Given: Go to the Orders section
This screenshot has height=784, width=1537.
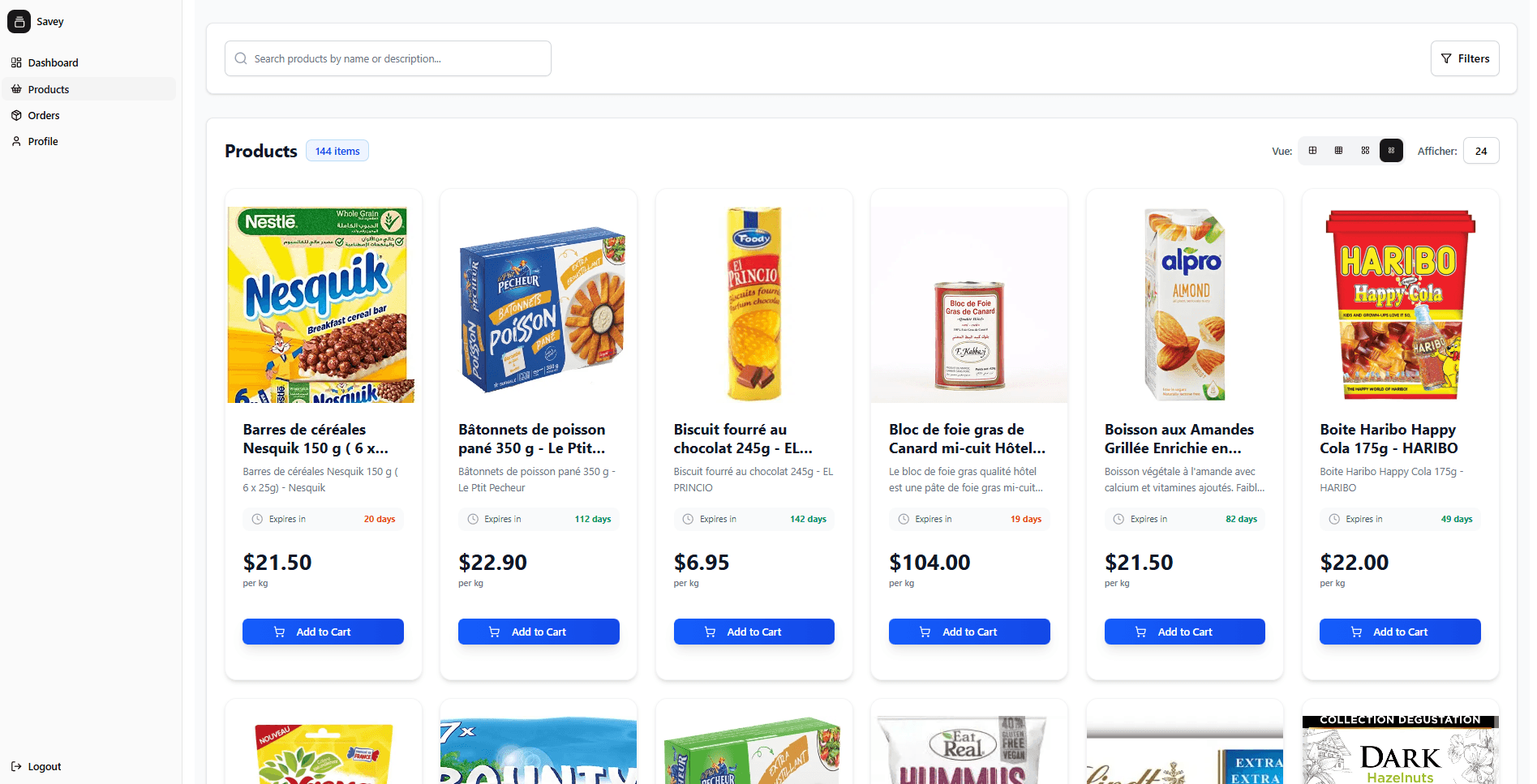Looking at the screenshot, I should pos(44,115).
